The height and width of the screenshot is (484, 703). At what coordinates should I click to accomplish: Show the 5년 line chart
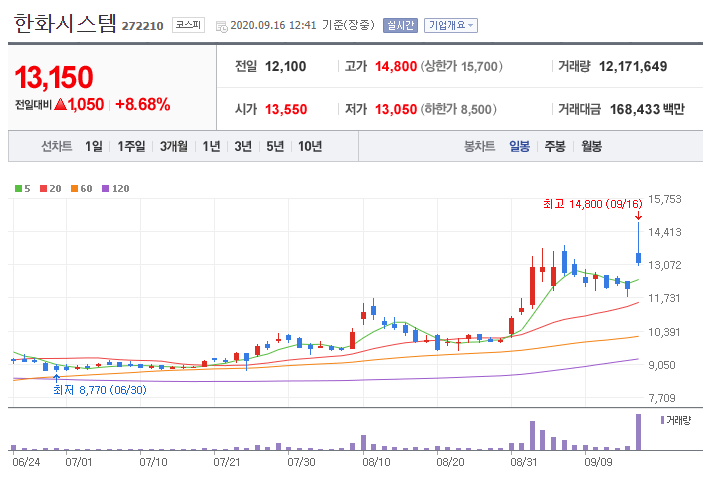click(275, 146)
